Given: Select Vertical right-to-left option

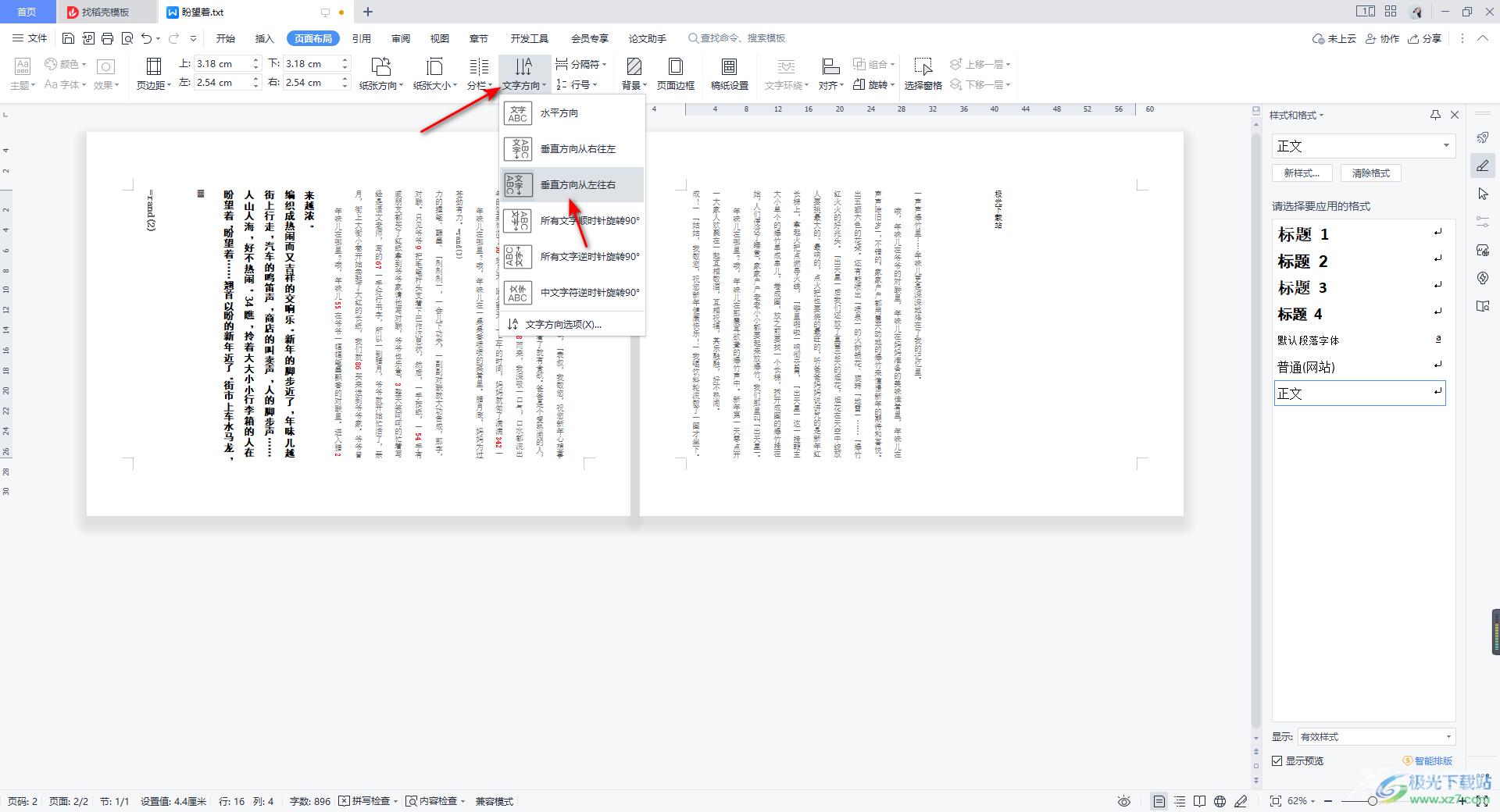Looking at the screenshot, I should coord(572,149).
